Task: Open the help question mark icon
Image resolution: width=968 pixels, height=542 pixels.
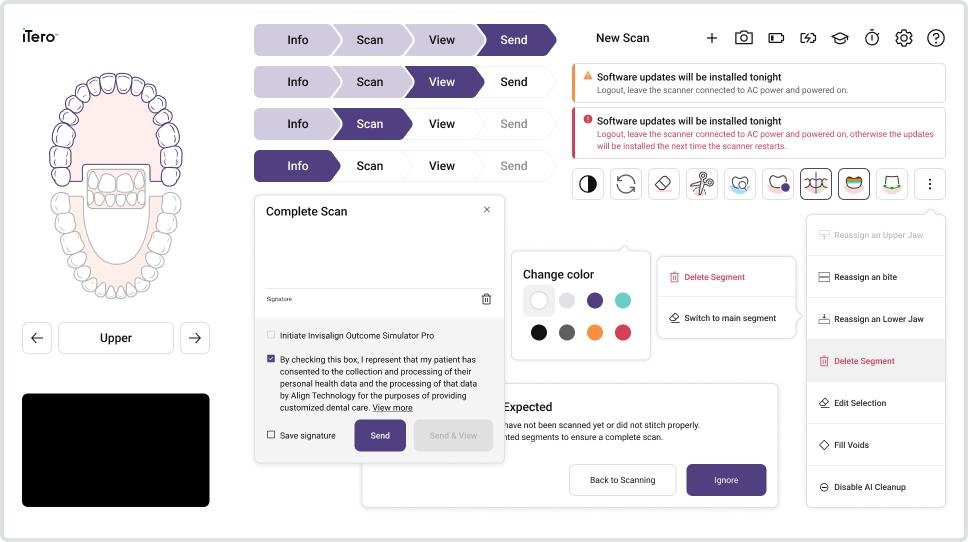Action: [x=936, y=38]
